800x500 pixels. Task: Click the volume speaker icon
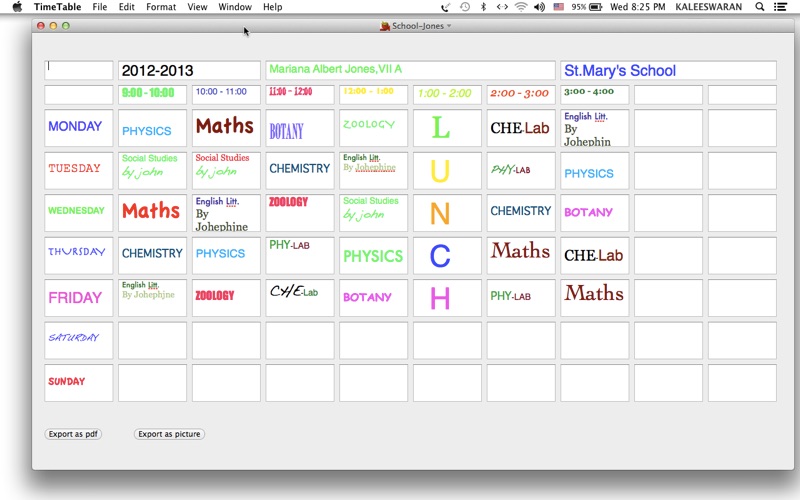click(x=540, y=7)
